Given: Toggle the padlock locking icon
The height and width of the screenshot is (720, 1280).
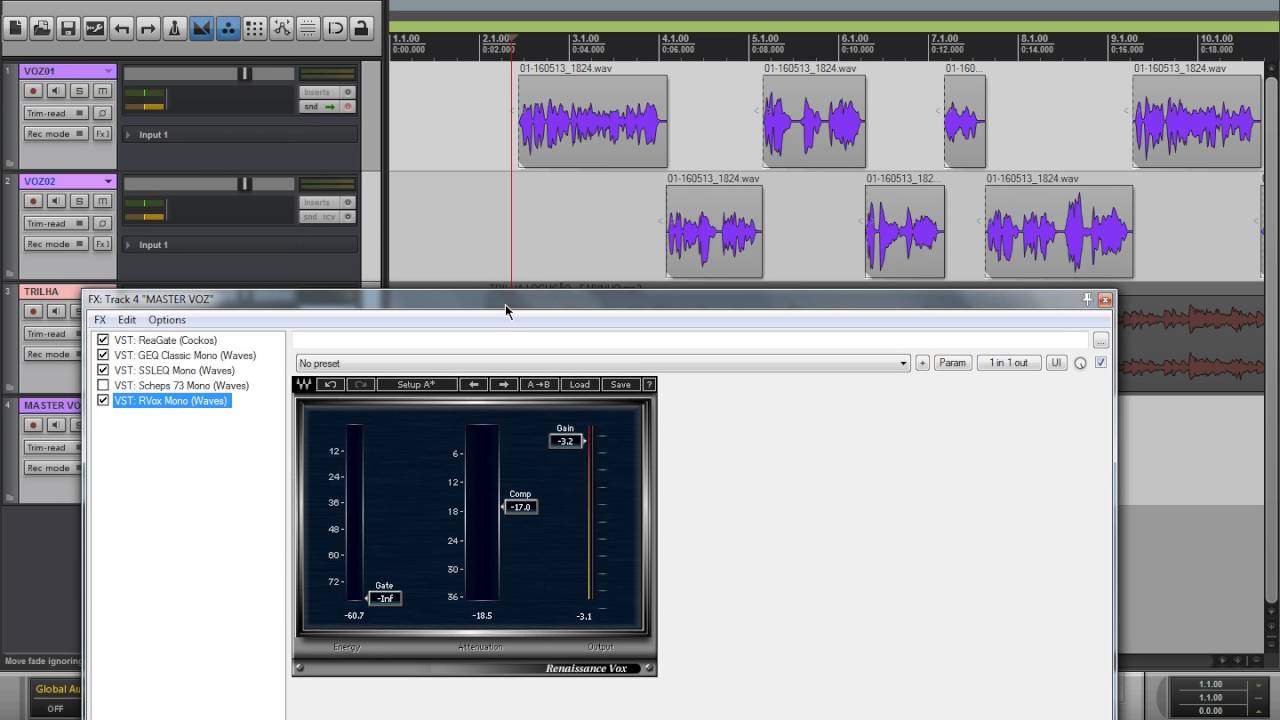Looking at the screenshot, I should coord(361,28).
